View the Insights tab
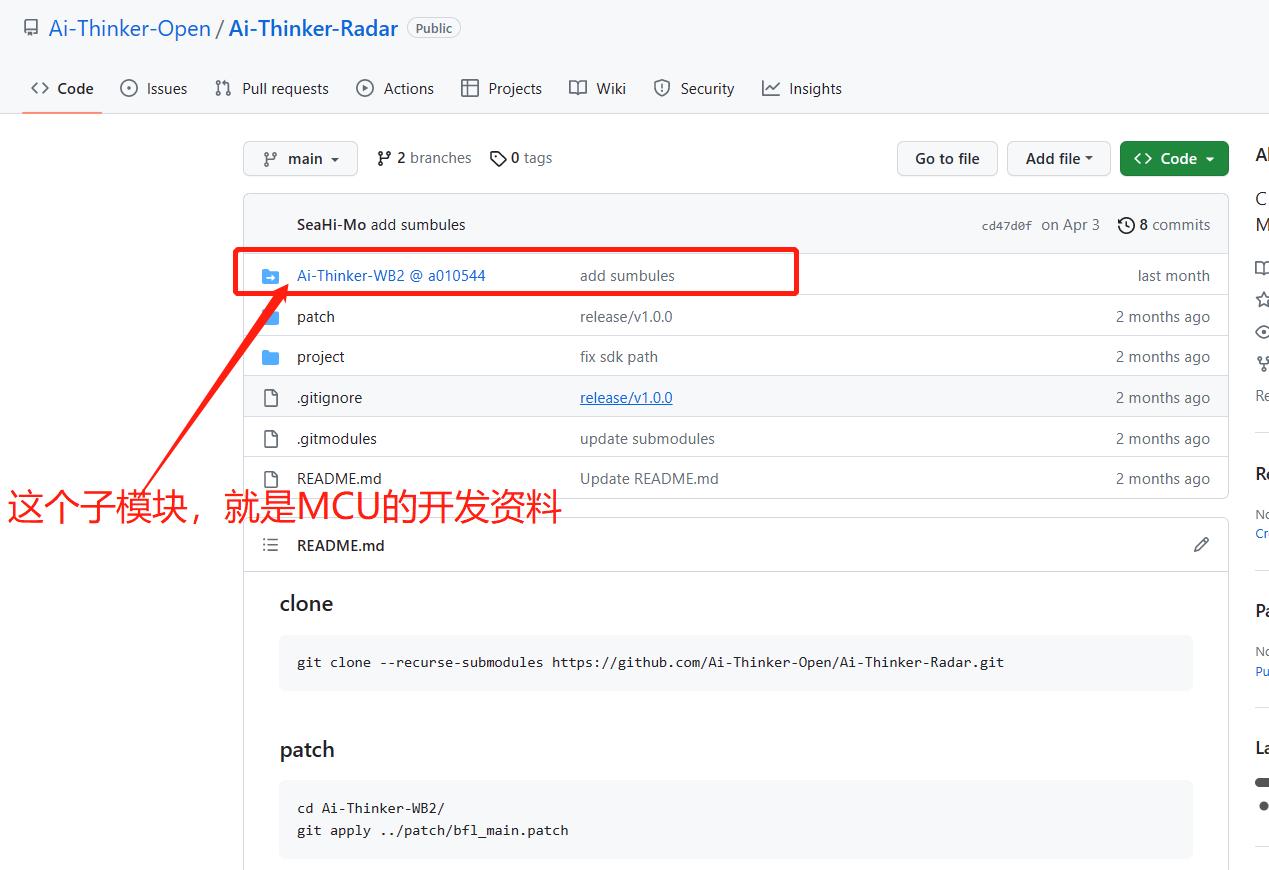This screenshot has width=1269, height=870. (x=802, y=88)
